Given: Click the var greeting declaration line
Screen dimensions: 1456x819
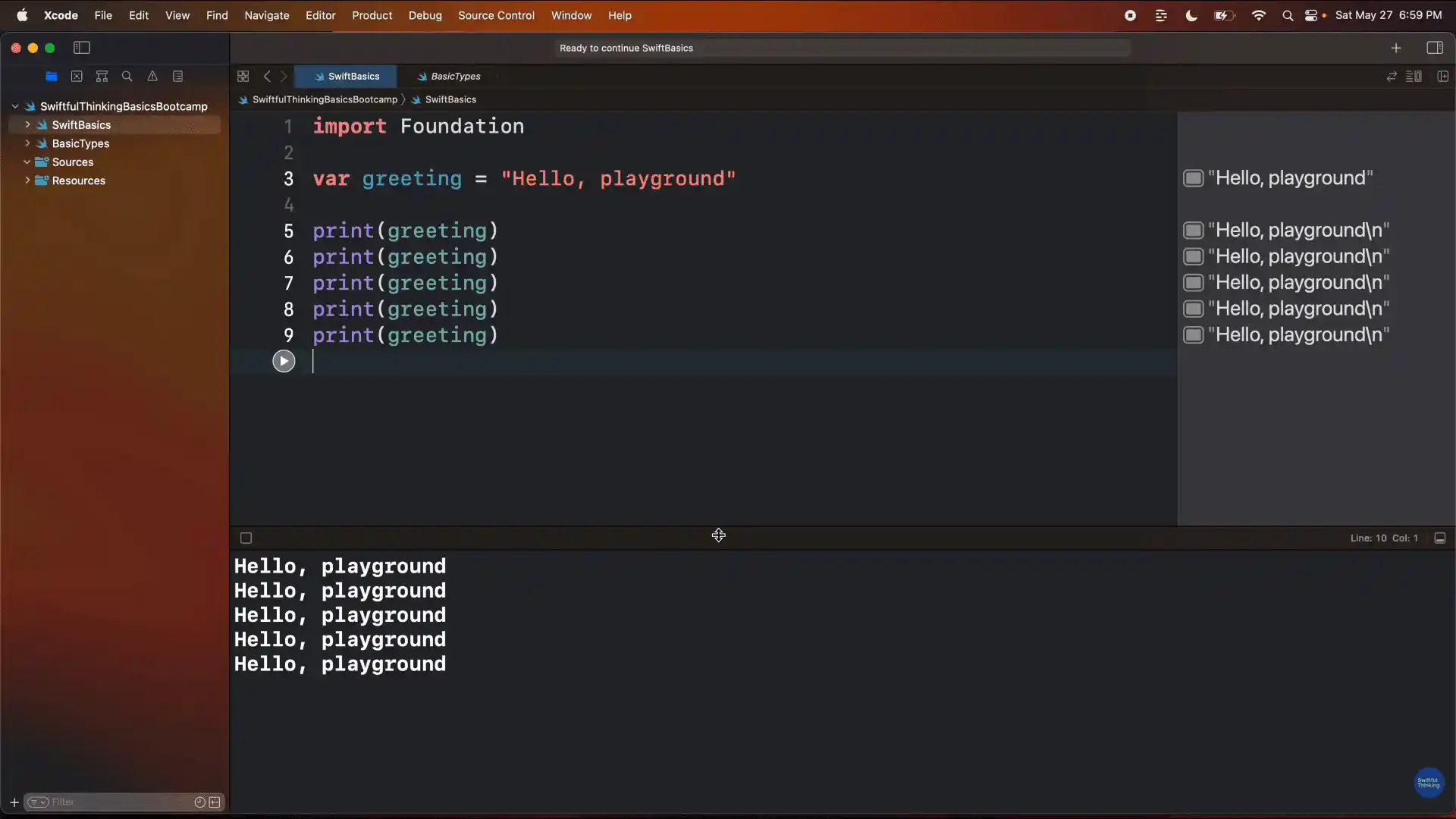Looking at the screenshot, I should (x=524, y=178).
